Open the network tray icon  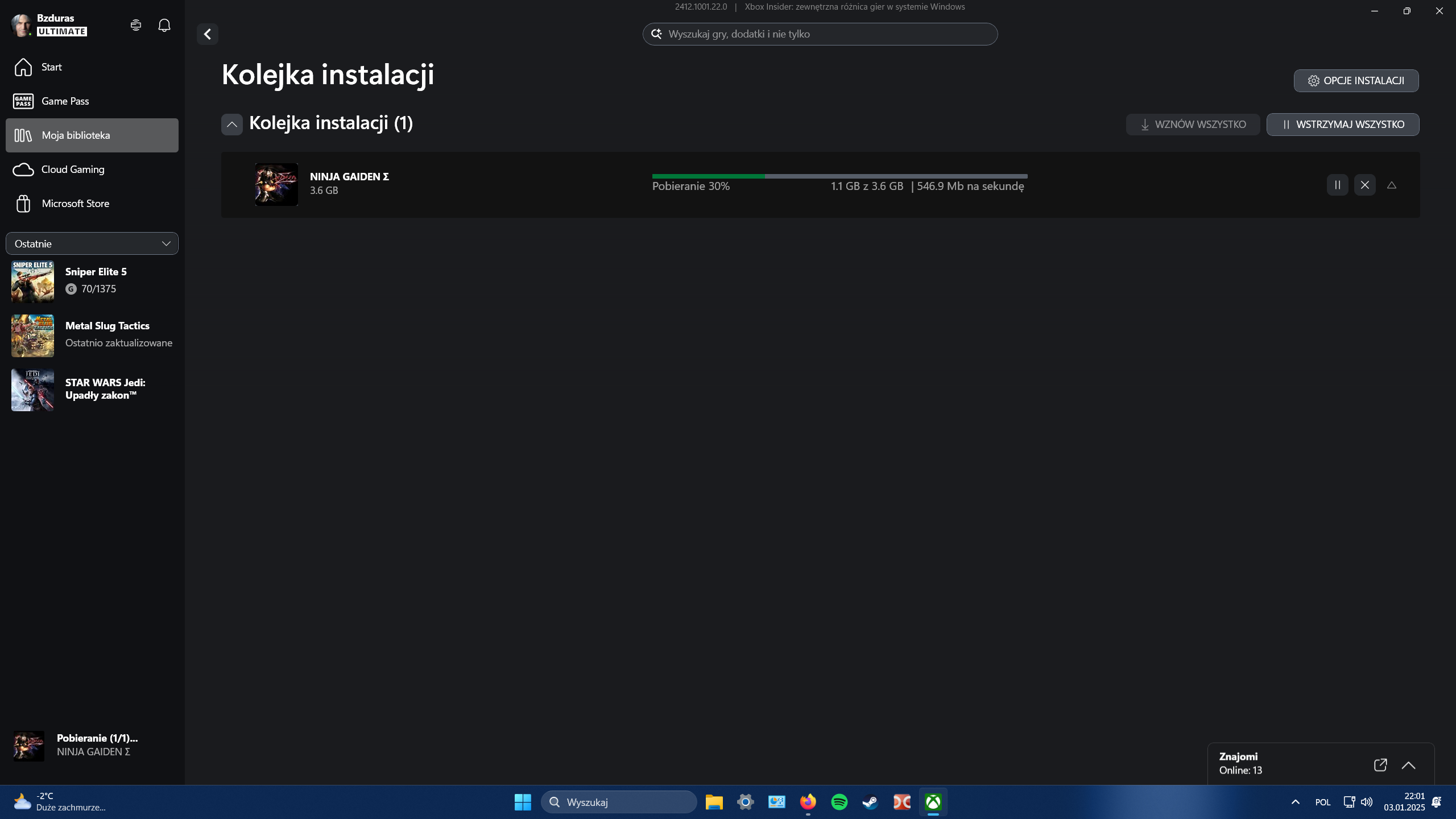pyautogui.click(x=1349, y=803)
